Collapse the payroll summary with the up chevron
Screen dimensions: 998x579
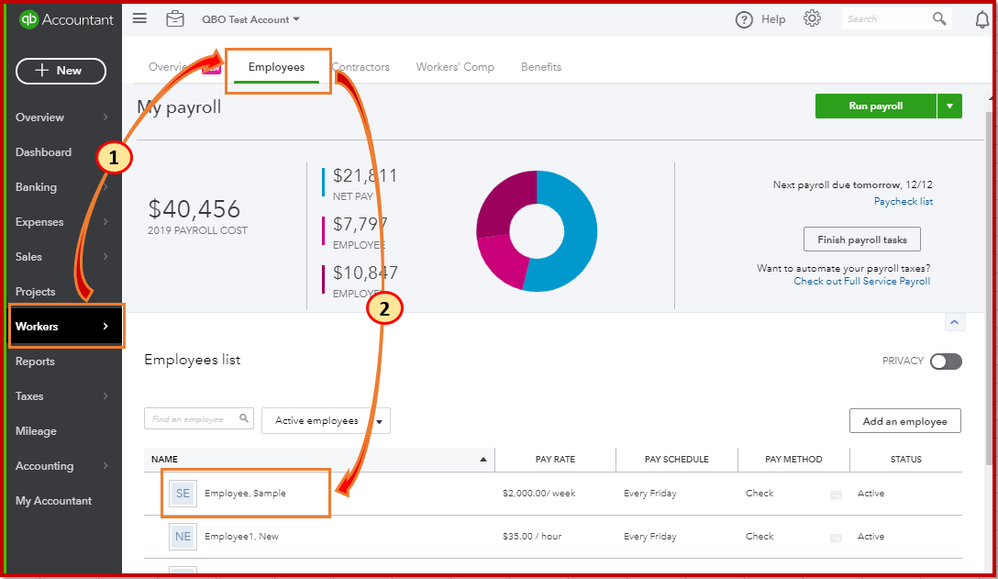954,322
